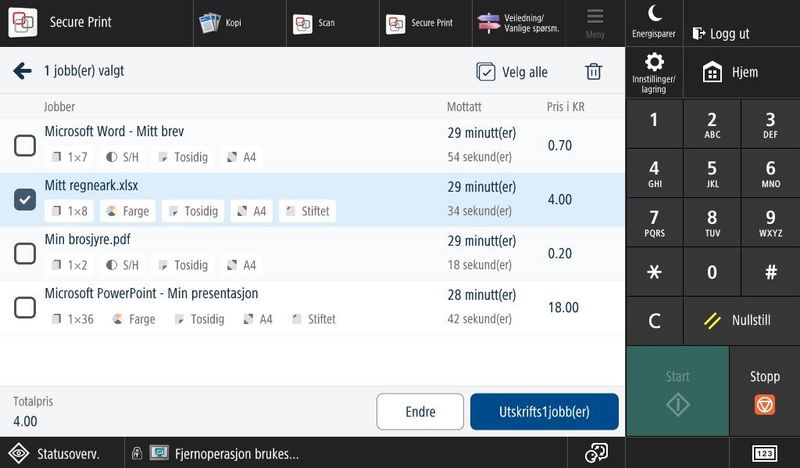This screenshot has height=468, width=800.
Task: Click Tosidig tag on Mitt regneark.xlsx
Action: coord(193,211)
